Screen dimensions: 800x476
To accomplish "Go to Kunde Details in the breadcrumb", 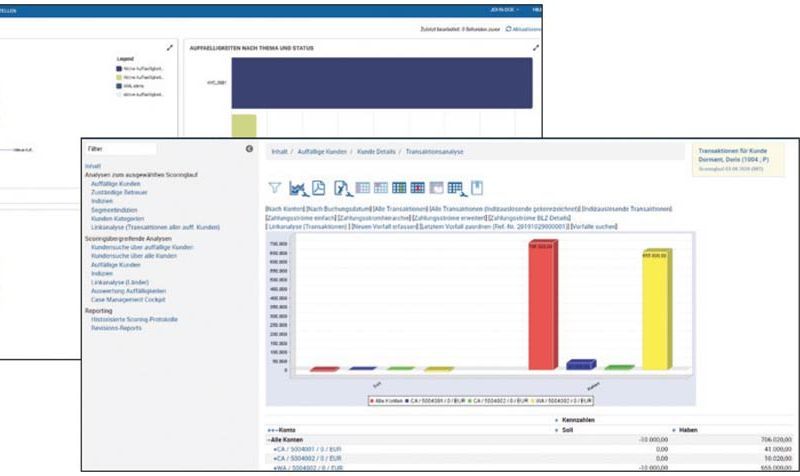I will tap(376, 152).
